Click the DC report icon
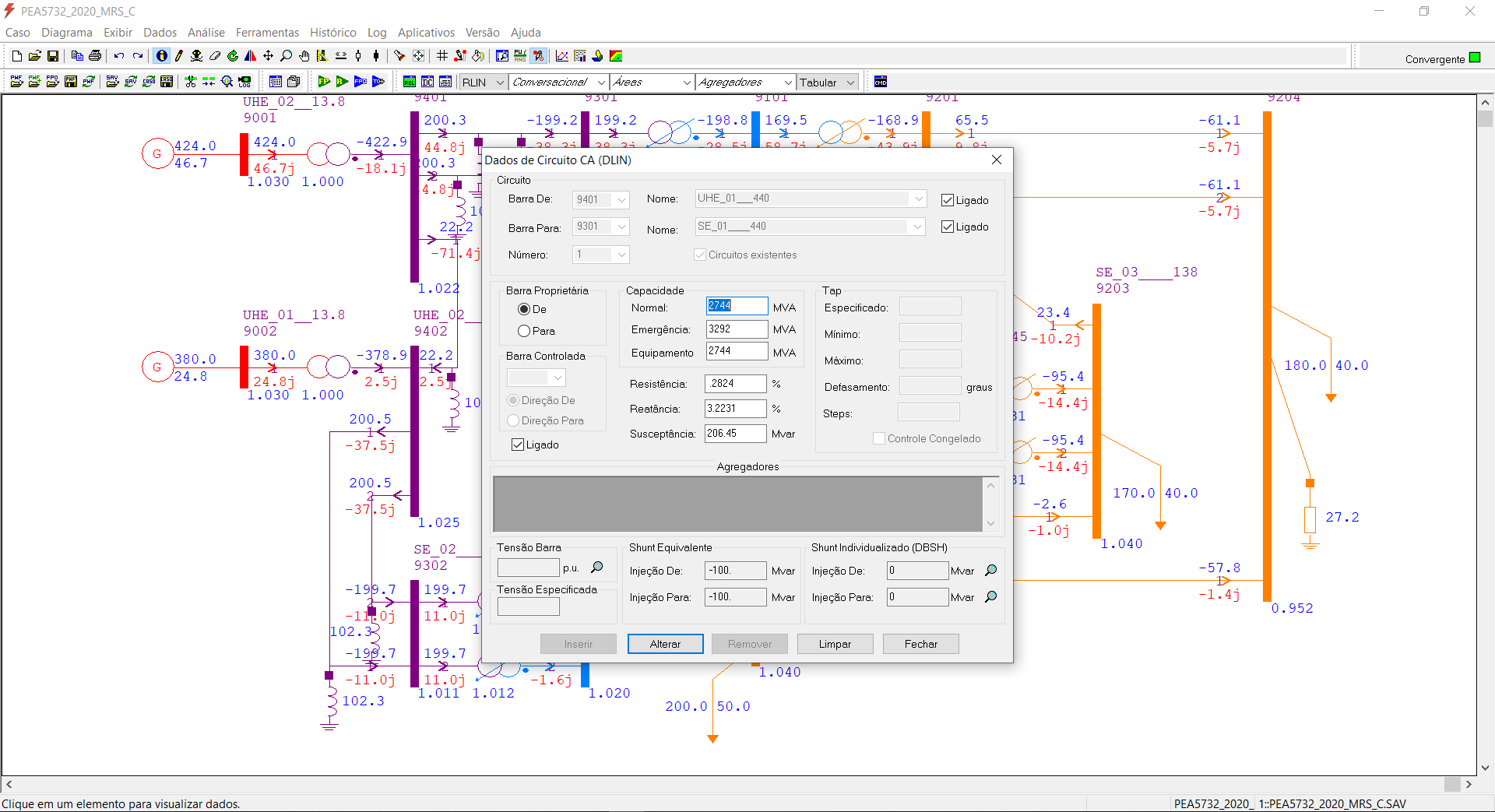1495x812 pixels. pyautogui.click(x=427, y=82)
